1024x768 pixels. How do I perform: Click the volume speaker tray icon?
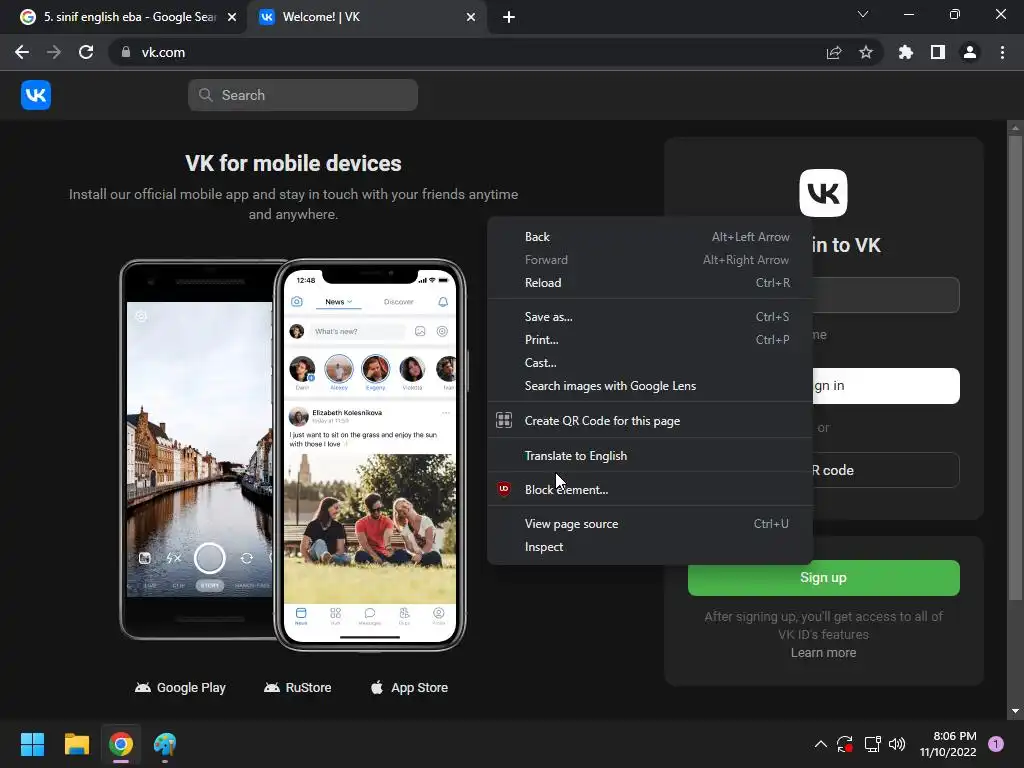897,744
